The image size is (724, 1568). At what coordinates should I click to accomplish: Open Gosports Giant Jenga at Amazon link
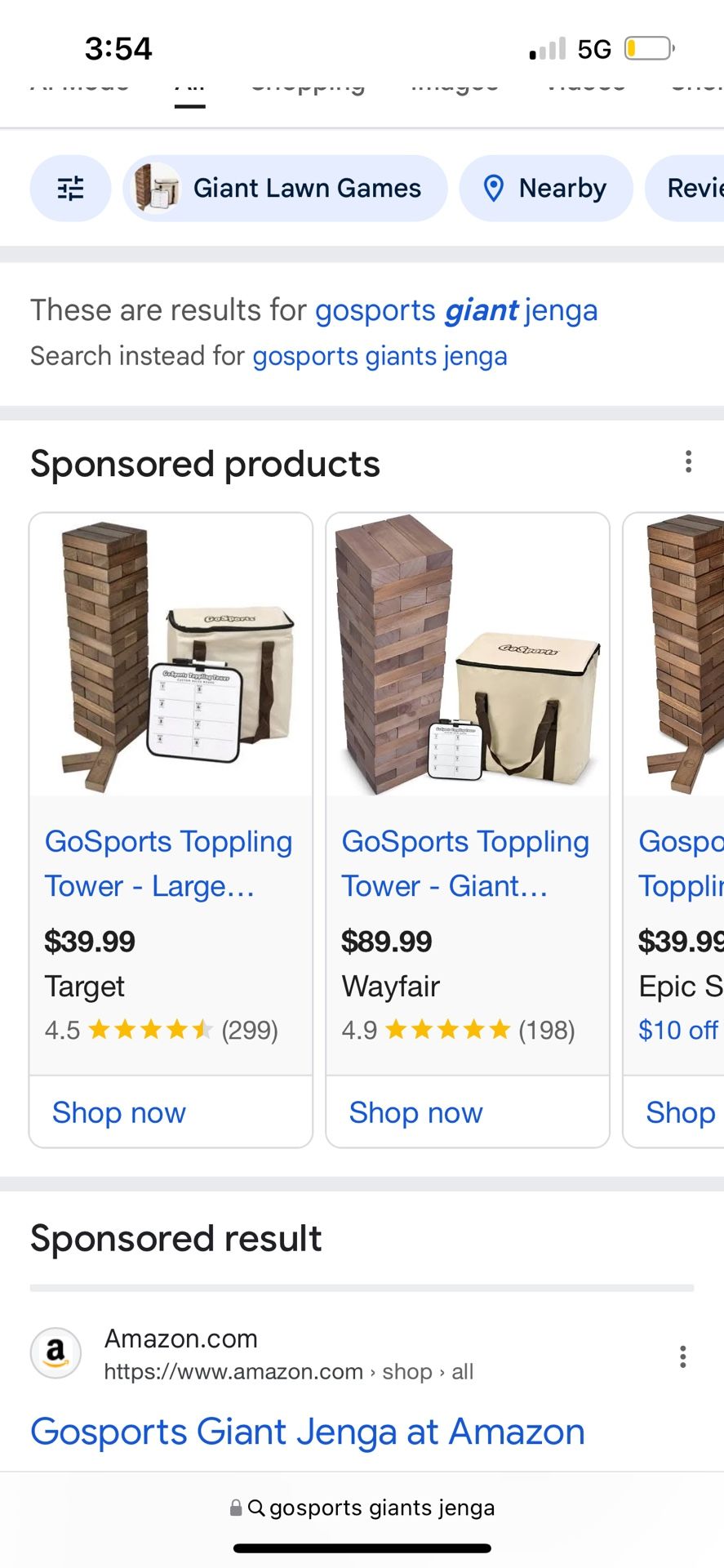[308, 1432]
